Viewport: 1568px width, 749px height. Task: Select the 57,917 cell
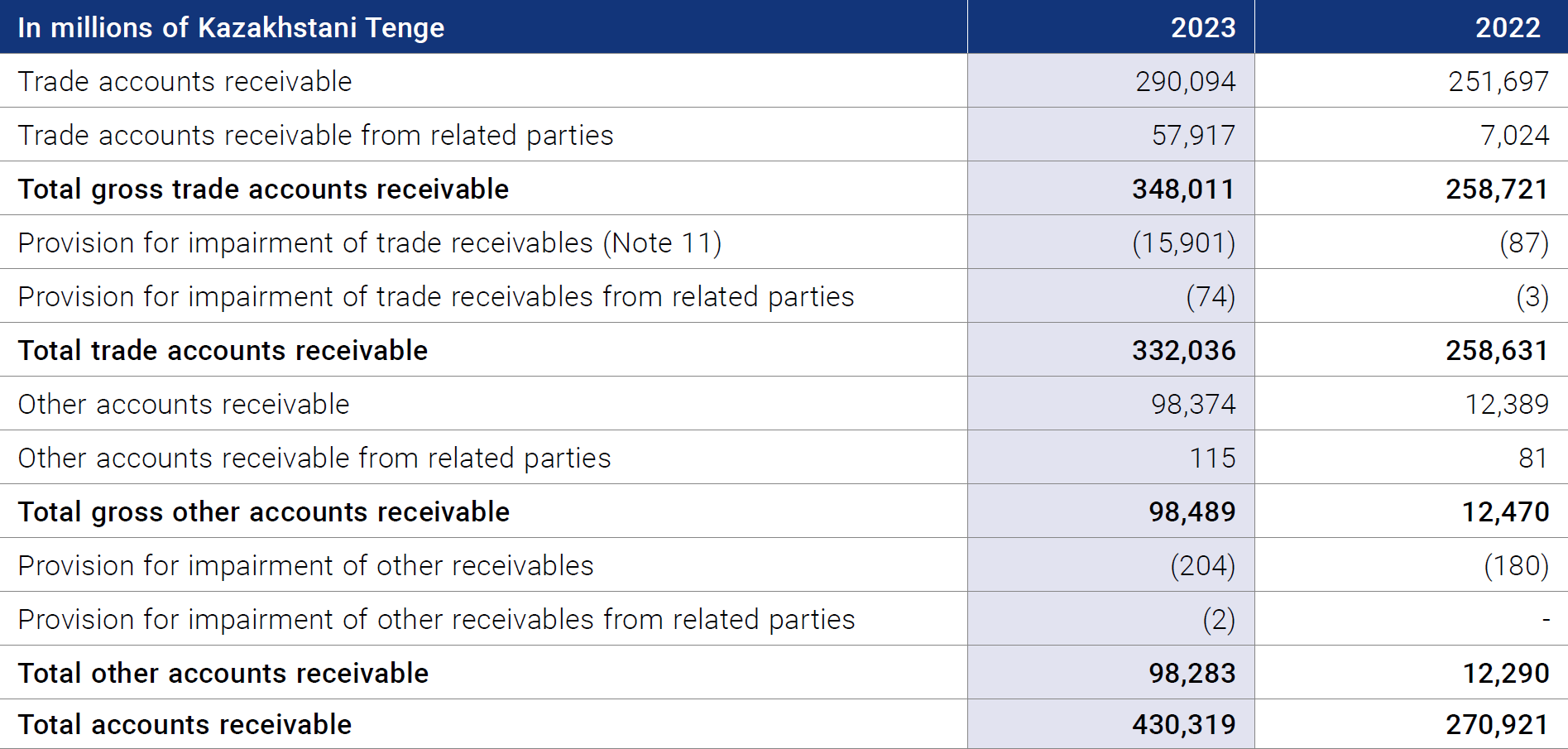click(x=1193, y=135)
